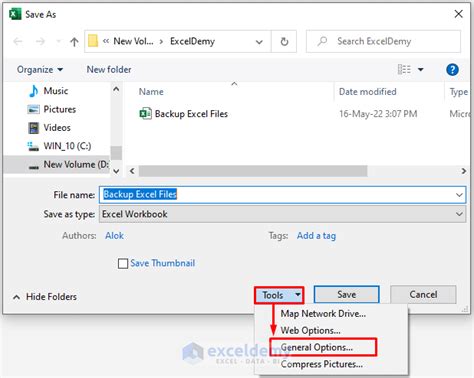Select Music in the navigation pane
This screenshot has width=474, height=378.
56,91
